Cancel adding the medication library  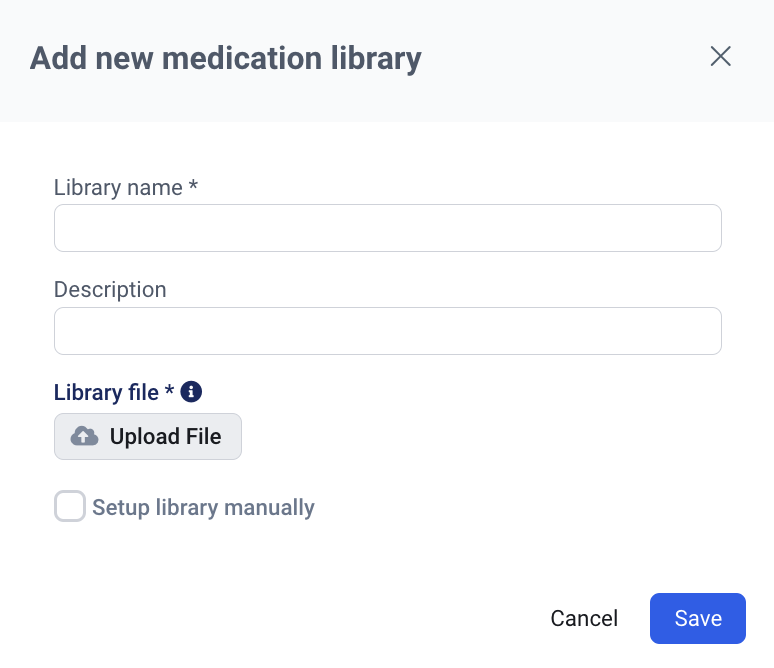click(x=584, y=619)
